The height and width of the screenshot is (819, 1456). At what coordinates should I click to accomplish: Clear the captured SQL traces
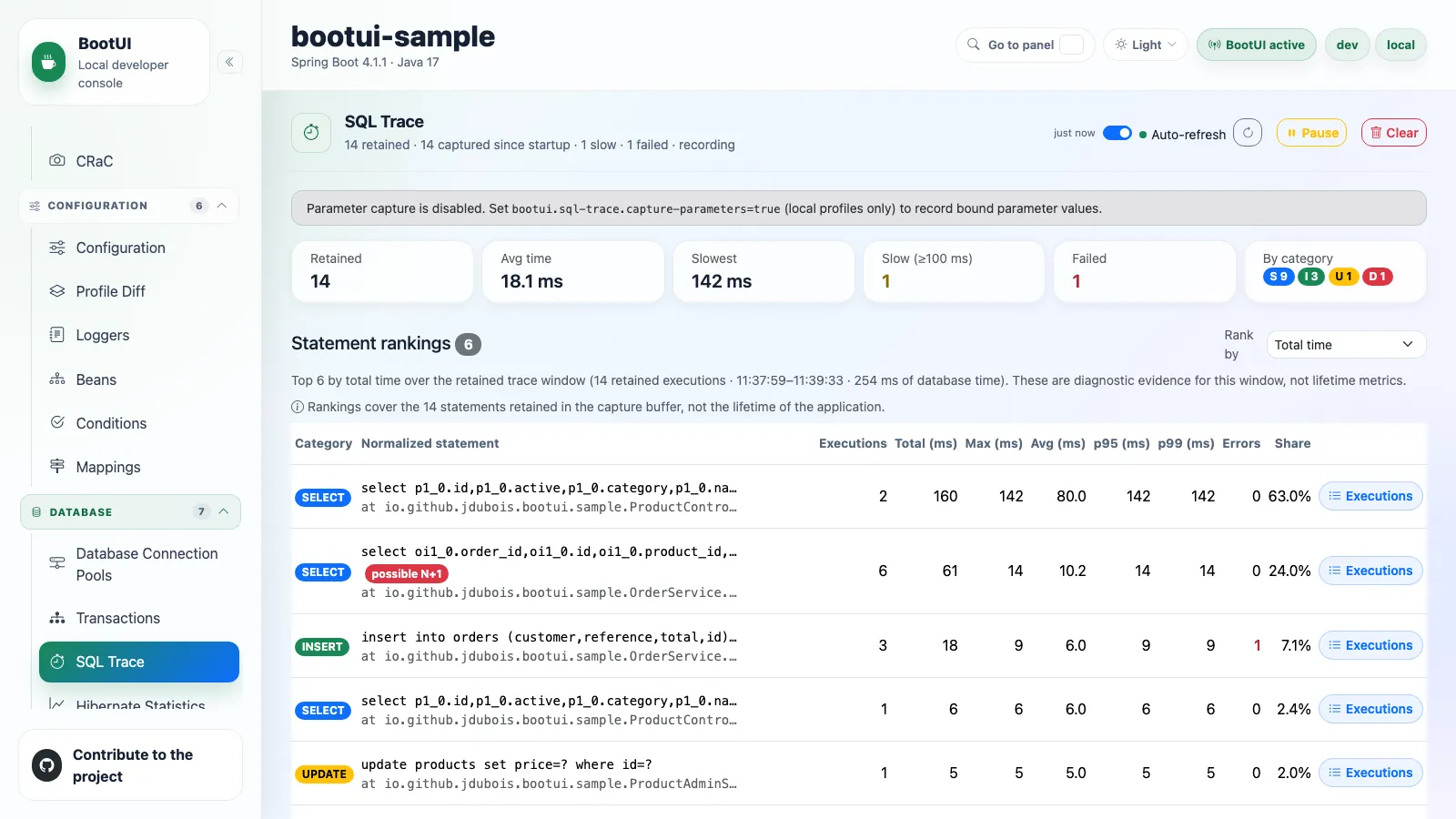1394,133
